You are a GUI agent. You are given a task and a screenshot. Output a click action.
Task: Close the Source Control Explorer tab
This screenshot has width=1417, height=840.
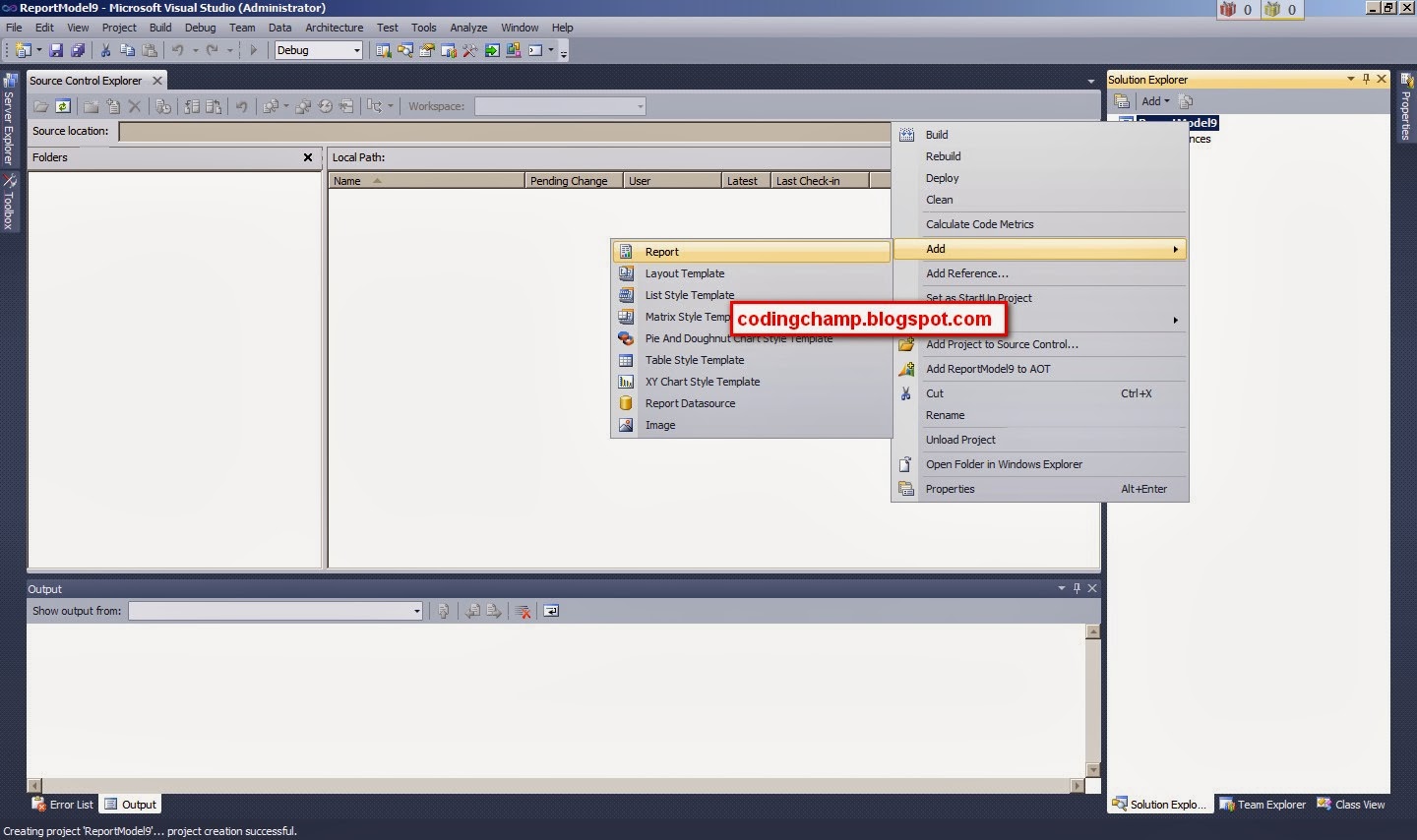pyautogui.click(x=156, y=81)
